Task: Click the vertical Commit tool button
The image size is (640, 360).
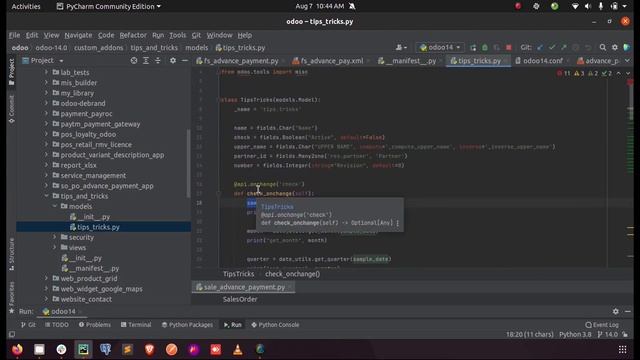Action: pyautogui.click(x=11, y=109)
